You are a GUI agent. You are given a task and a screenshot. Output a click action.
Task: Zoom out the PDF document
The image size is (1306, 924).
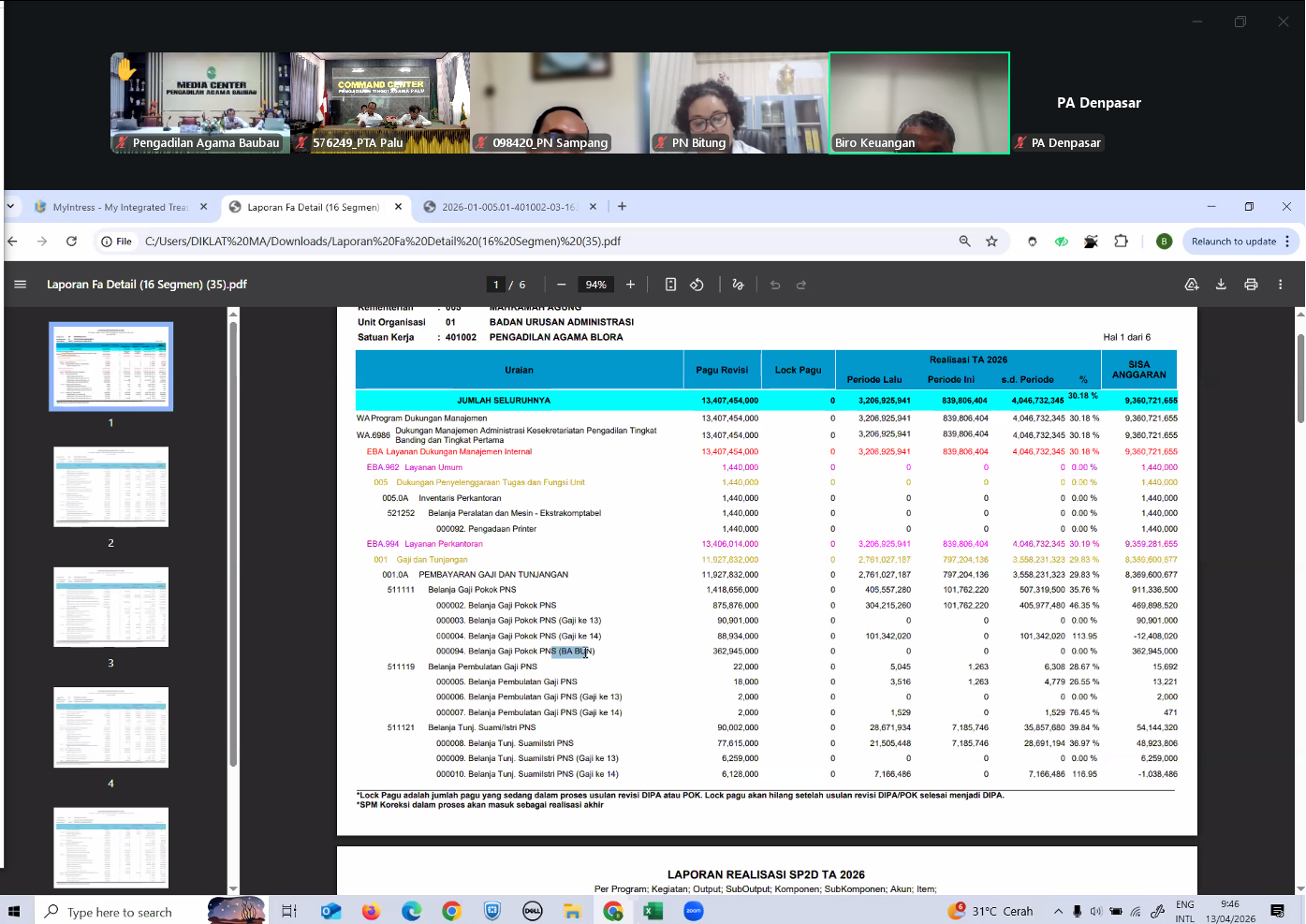coord(561,285)
